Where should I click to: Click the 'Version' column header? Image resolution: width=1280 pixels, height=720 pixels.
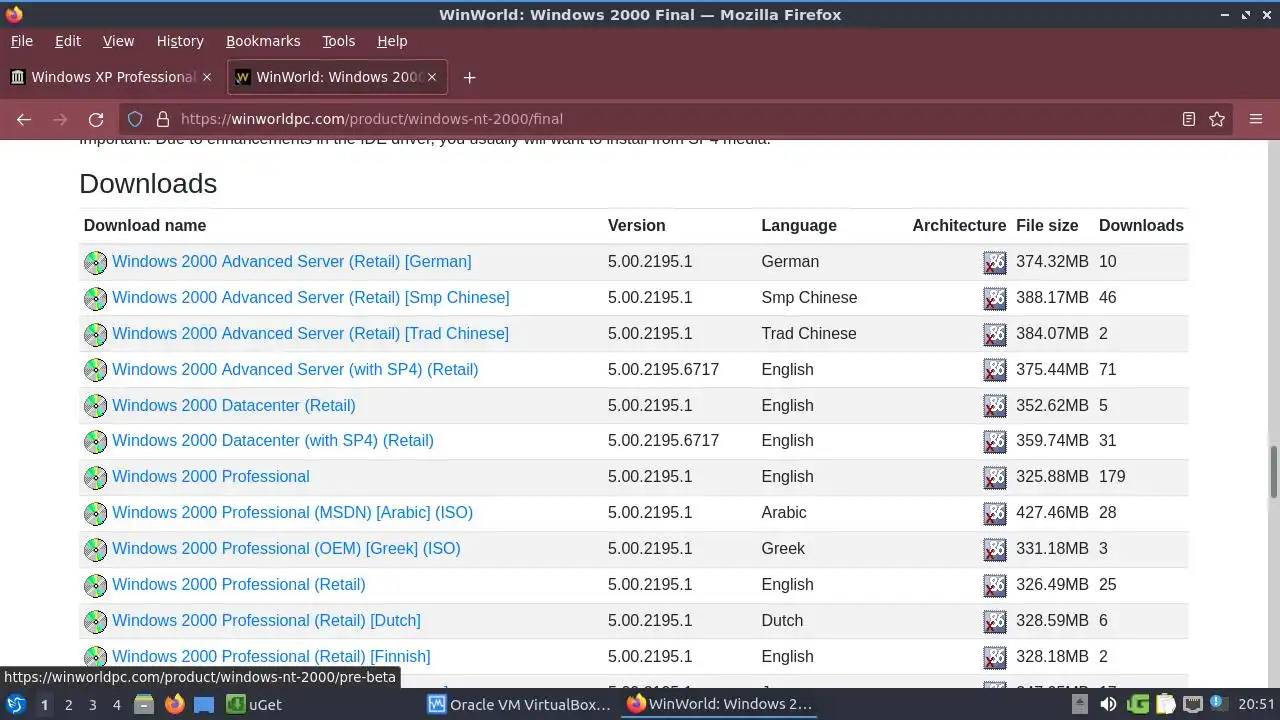637,226
